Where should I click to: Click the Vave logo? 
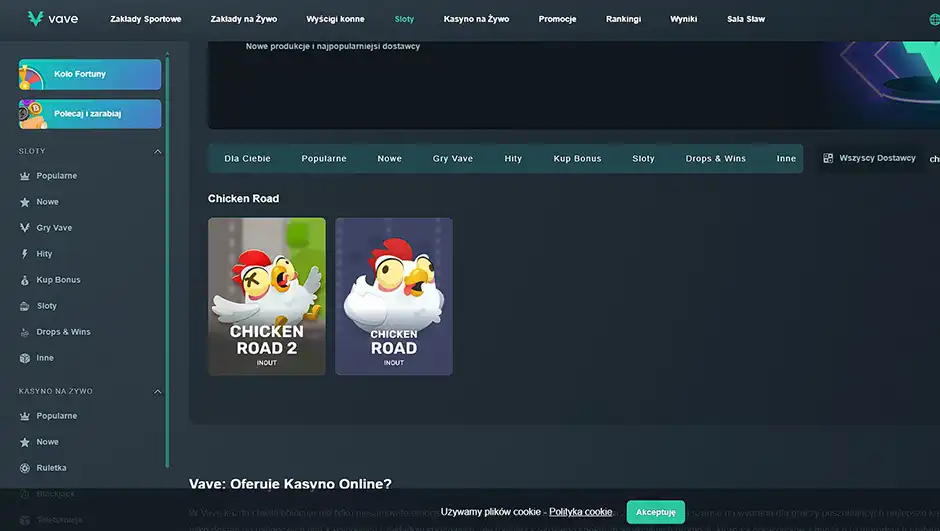tap(53, 19)
